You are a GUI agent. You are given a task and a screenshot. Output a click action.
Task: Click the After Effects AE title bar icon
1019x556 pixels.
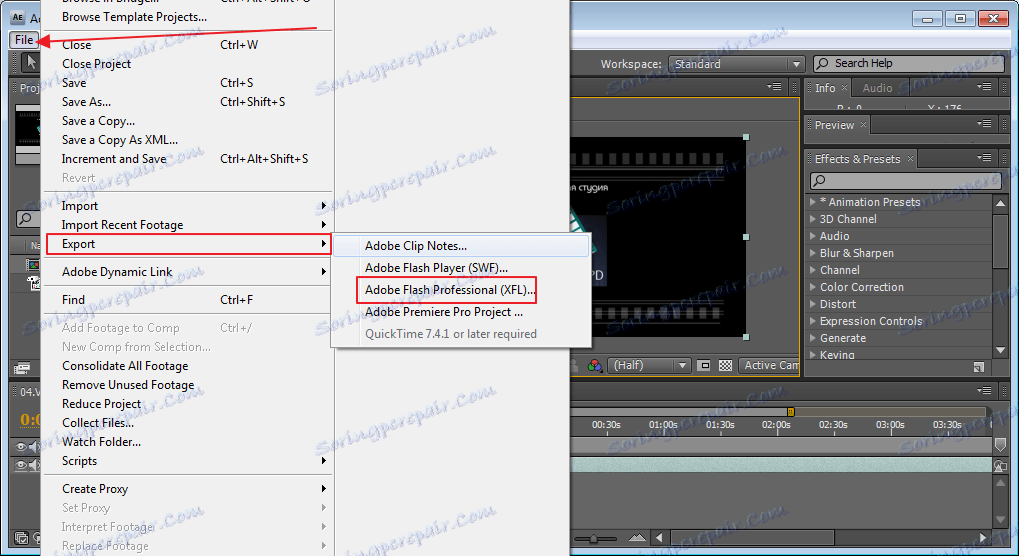[18, 18]
